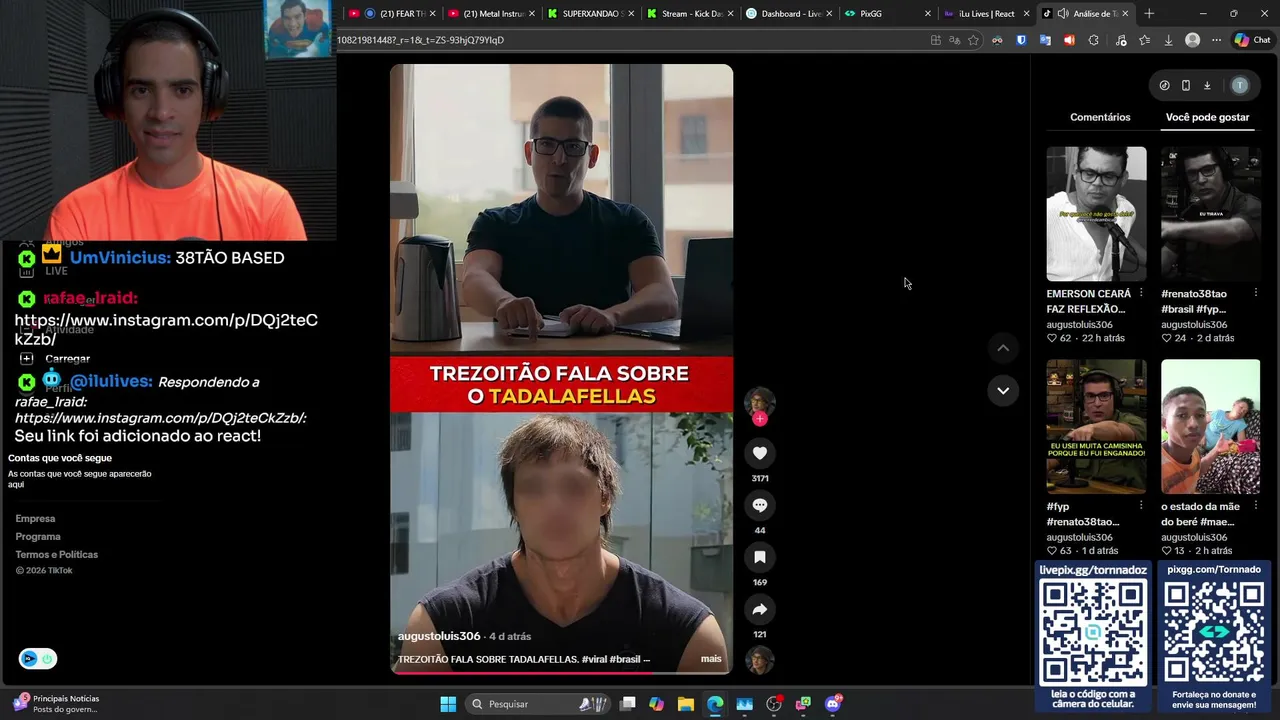
Task: Click the get-app phone icon
Action: (x=1185, y=86)
